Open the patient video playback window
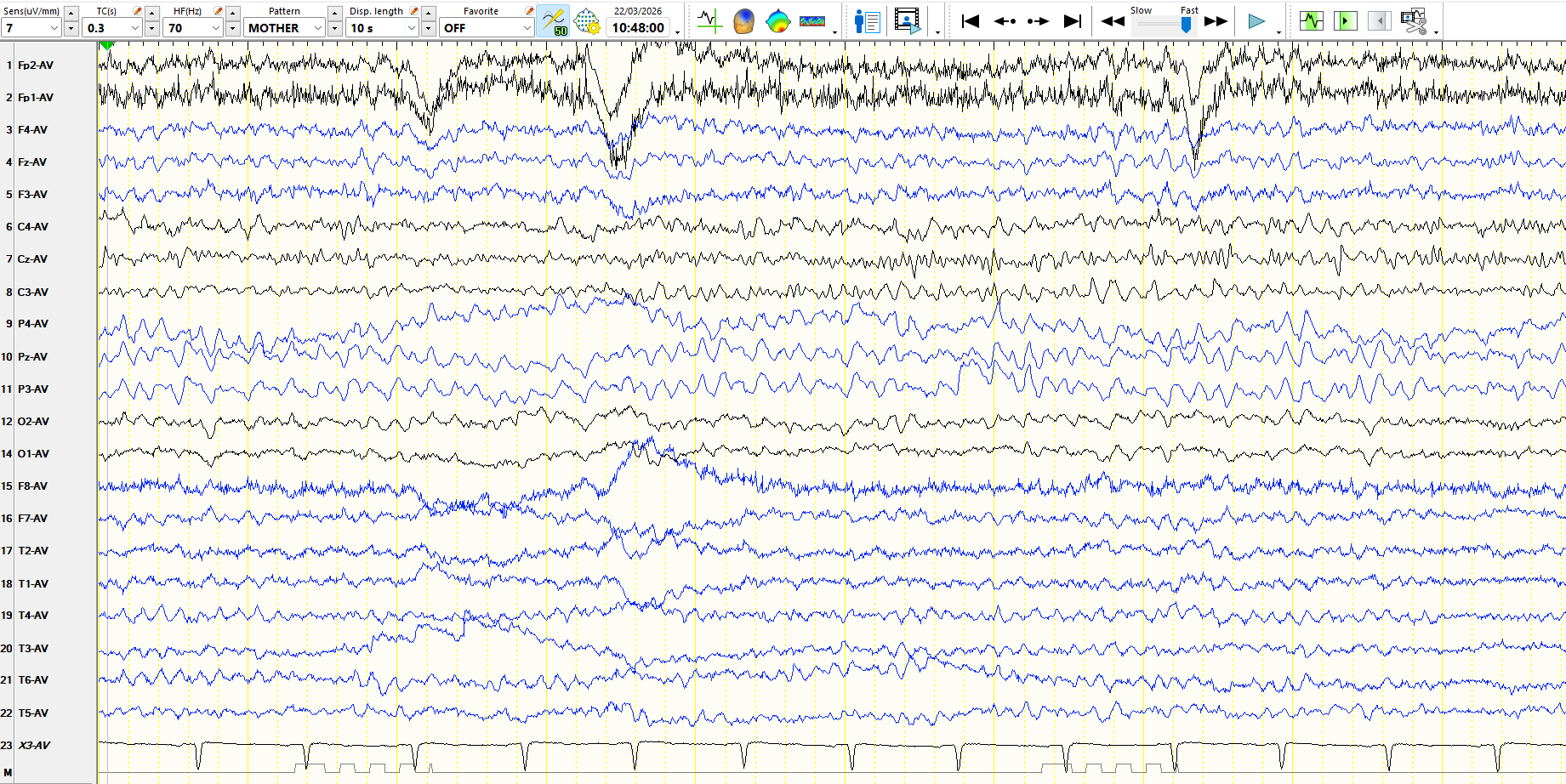Image resolution: width=1566 pixels, height=784 pixels. click(908, 21)
